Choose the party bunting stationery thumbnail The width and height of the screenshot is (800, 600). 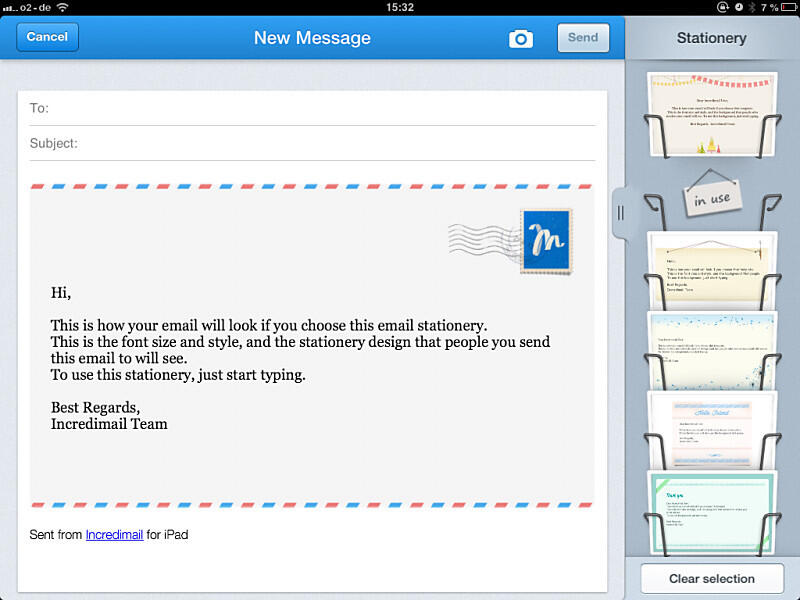click(712, 114)
